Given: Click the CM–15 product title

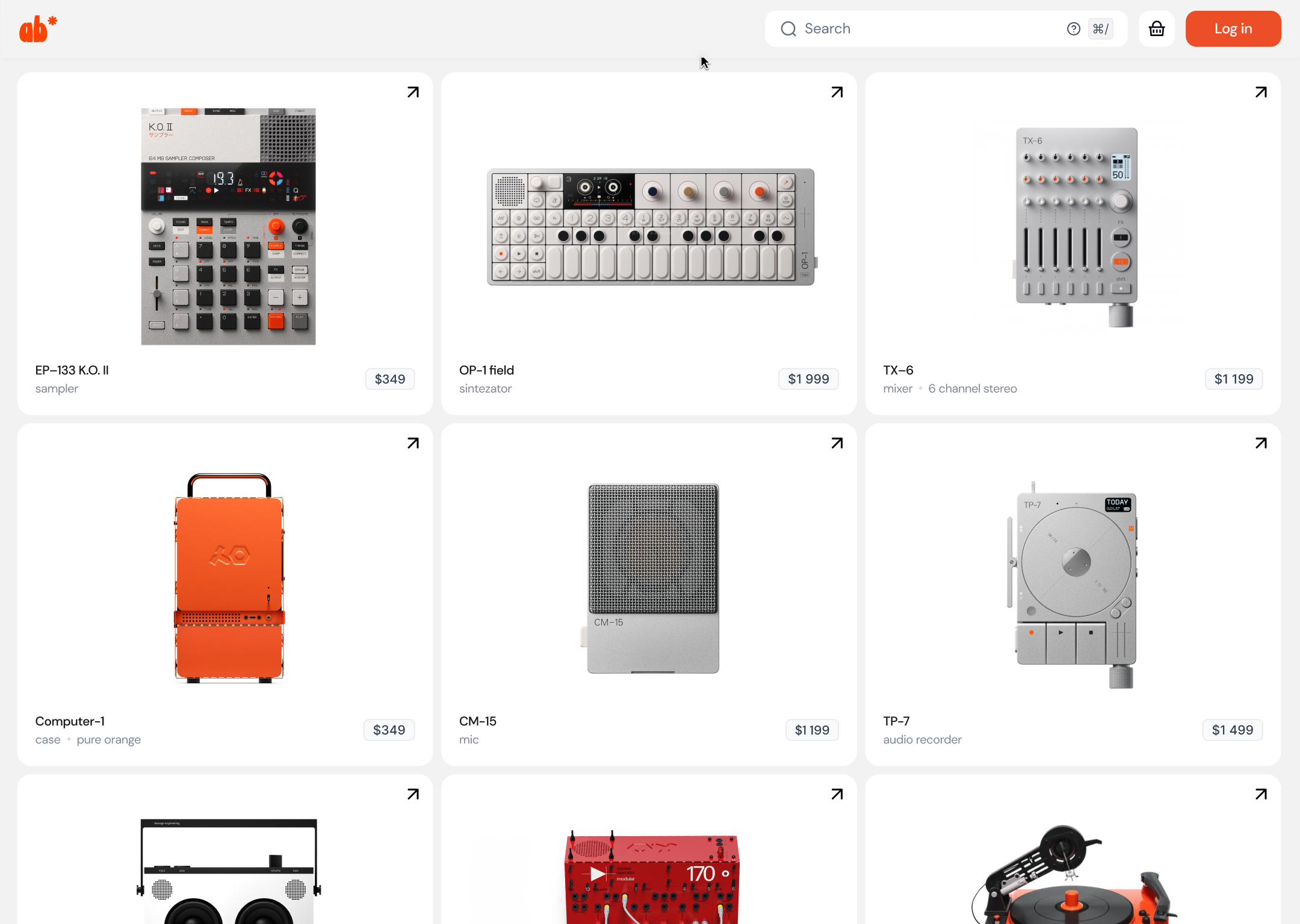Looking at the screenshot, I should (478, 721).
